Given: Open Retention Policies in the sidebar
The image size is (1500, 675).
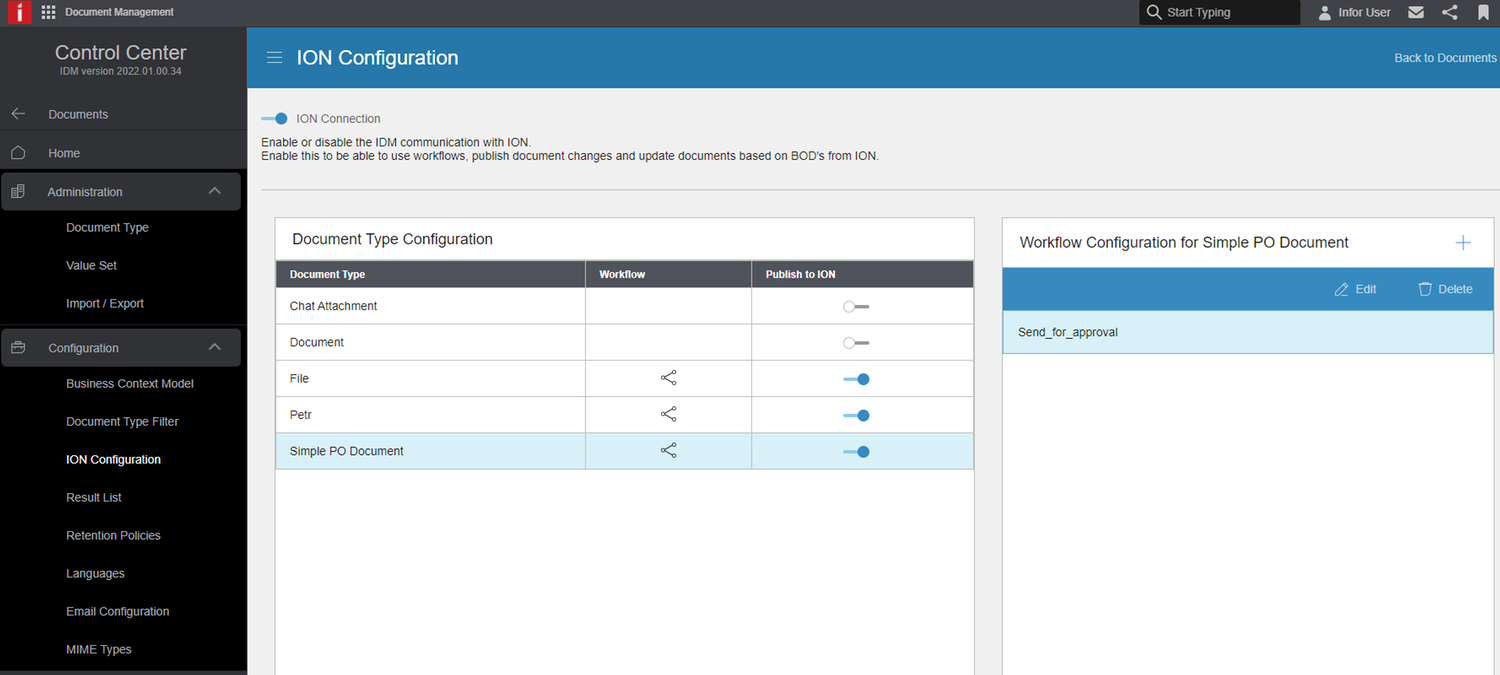Looking at the screenshot, I should coord(113,535).
